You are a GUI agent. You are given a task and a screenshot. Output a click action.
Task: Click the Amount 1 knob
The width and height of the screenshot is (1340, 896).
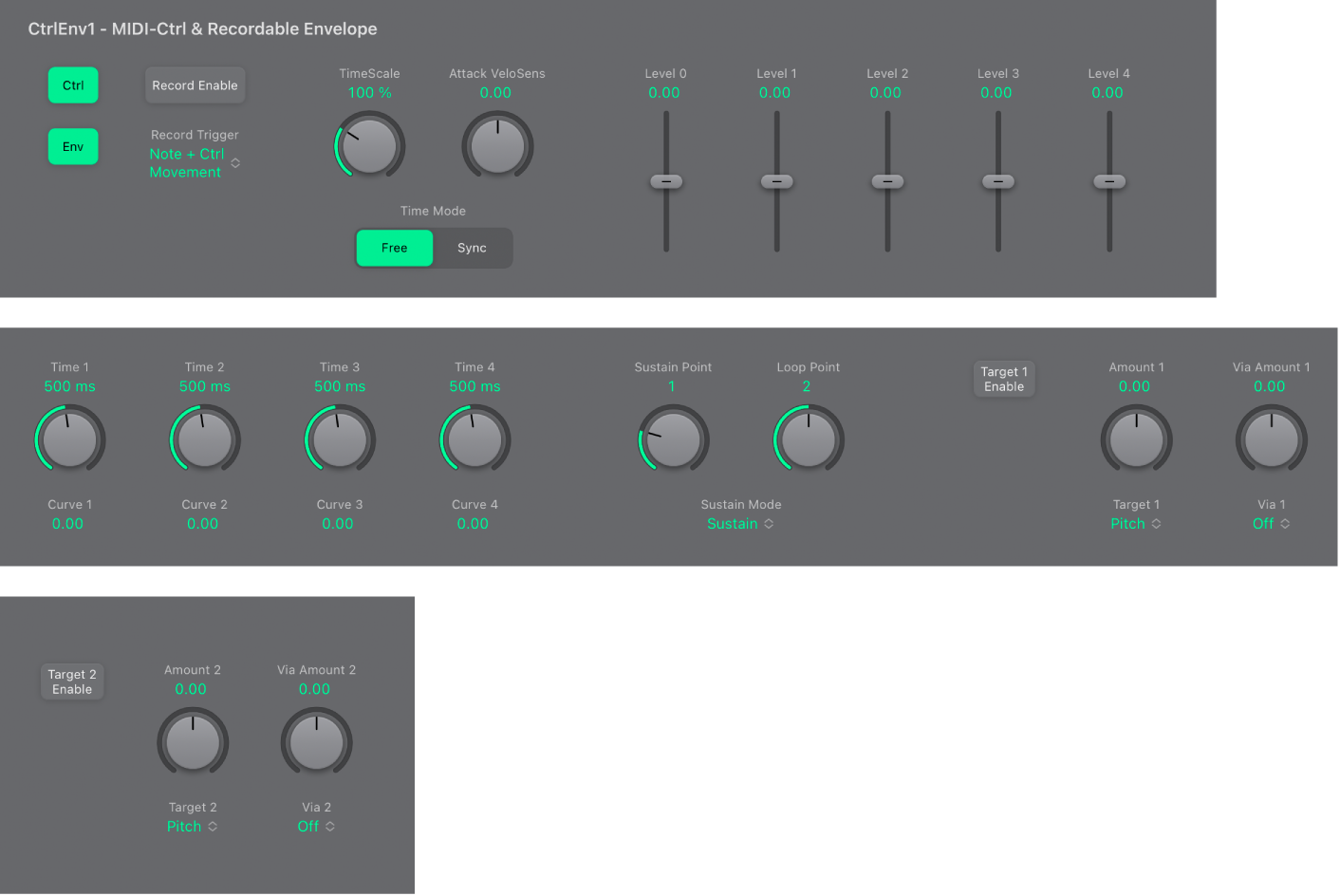click(1136, 439)
